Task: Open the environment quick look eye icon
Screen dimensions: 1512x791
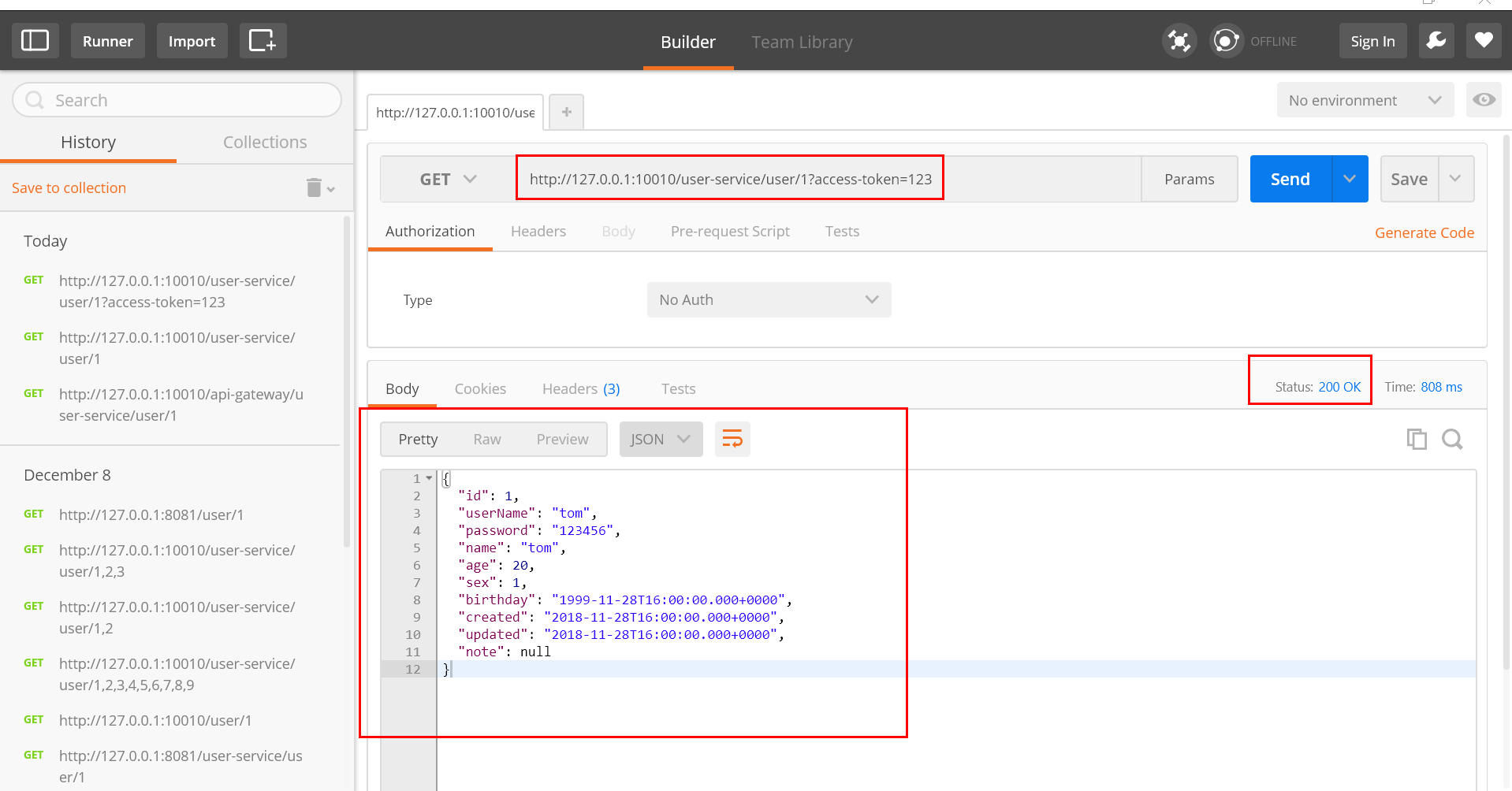Action: click(x=1484, y=100)
